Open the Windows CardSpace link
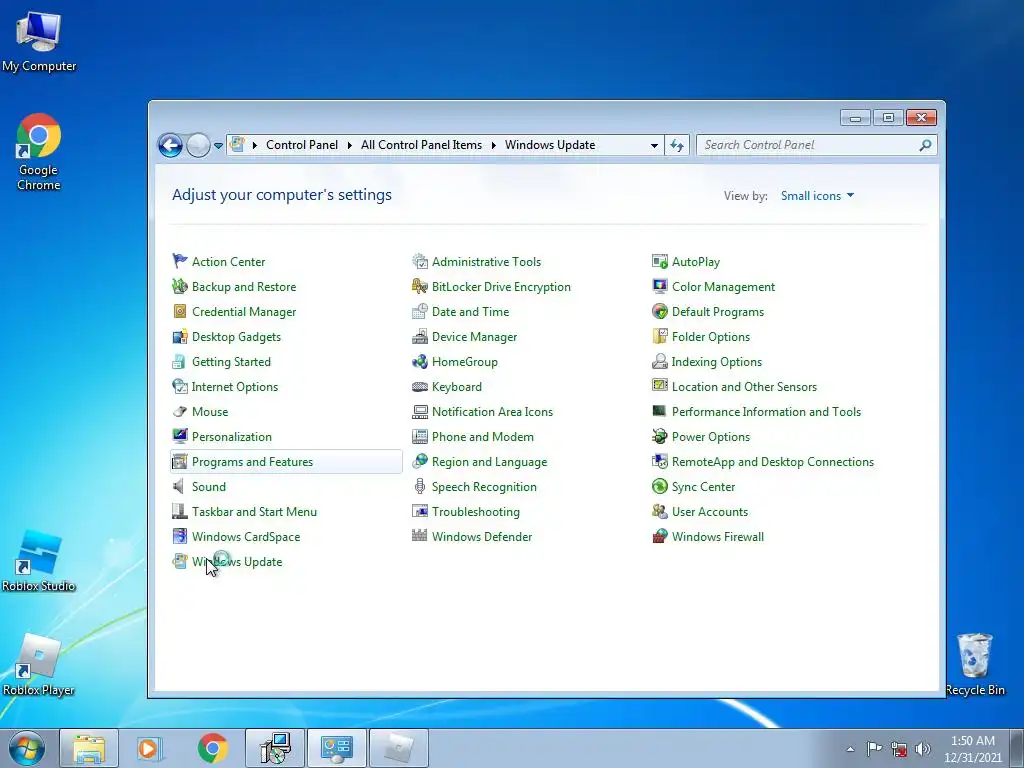Viewport: 1024px width, 768px height. point(246,537)
